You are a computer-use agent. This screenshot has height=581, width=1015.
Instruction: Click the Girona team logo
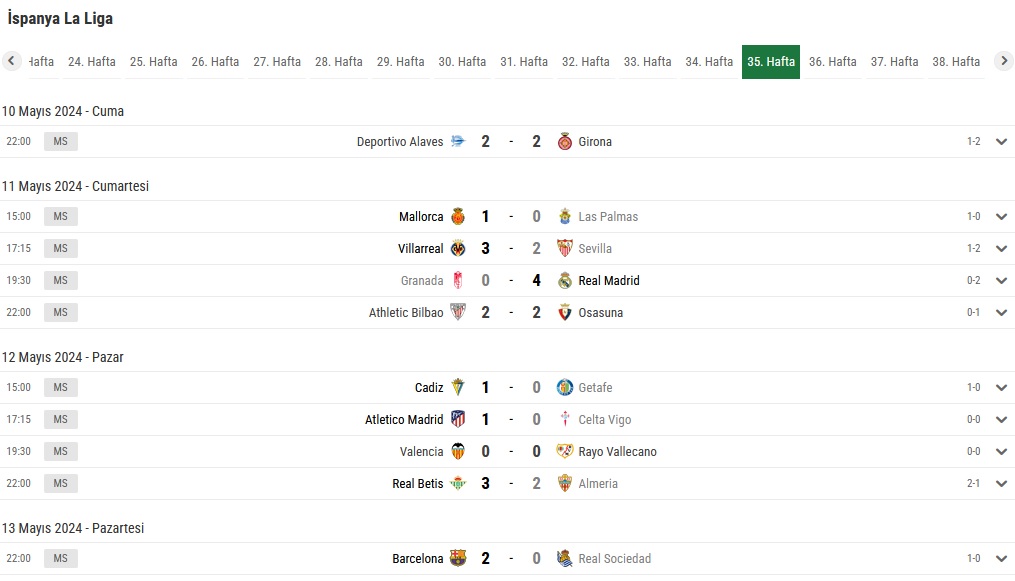pos(564,142)
